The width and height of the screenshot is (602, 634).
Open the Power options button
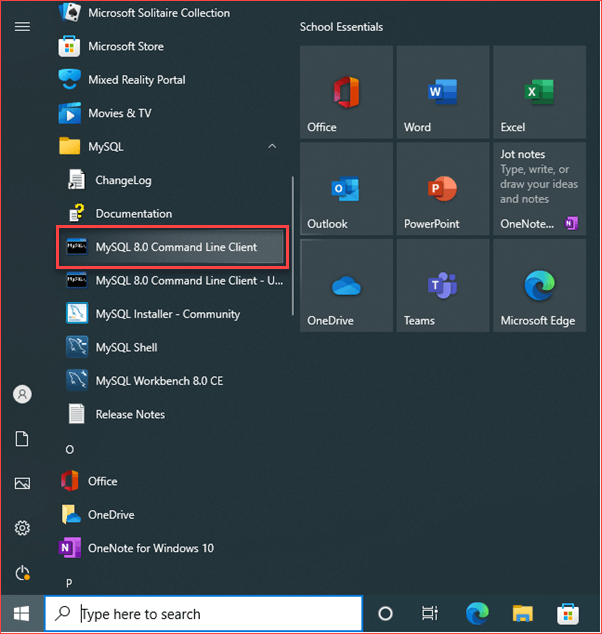pyautogui.click(x=22, y=573)
